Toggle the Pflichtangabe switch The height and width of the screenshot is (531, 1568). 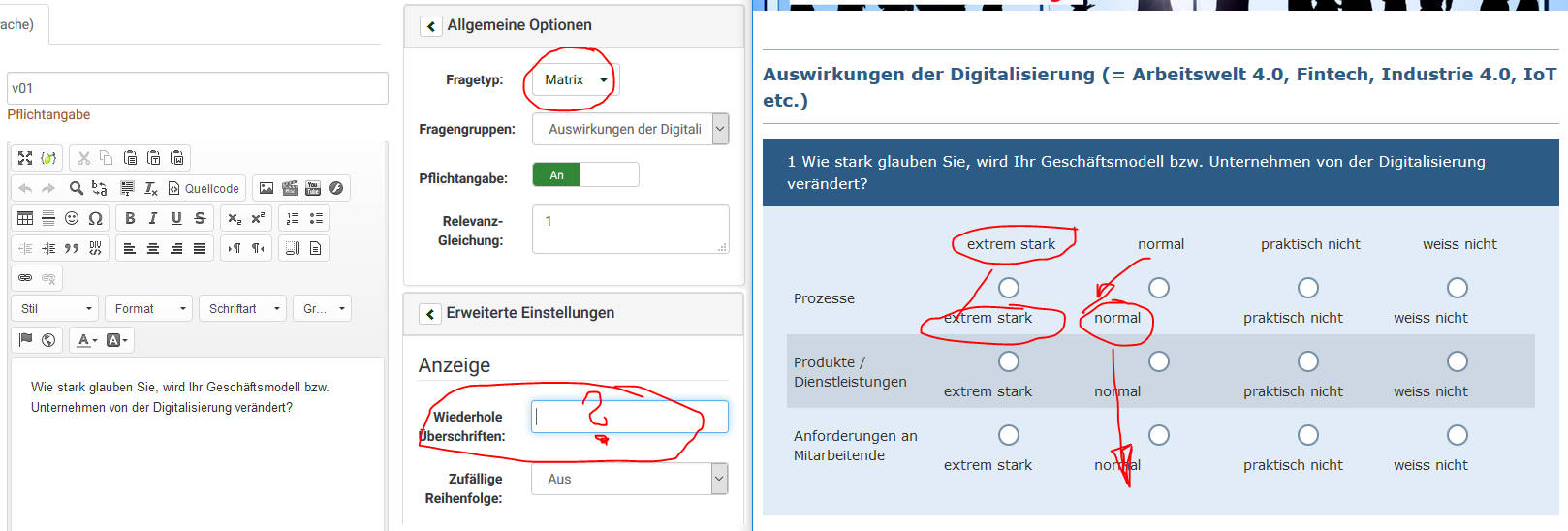pos(585,174)
